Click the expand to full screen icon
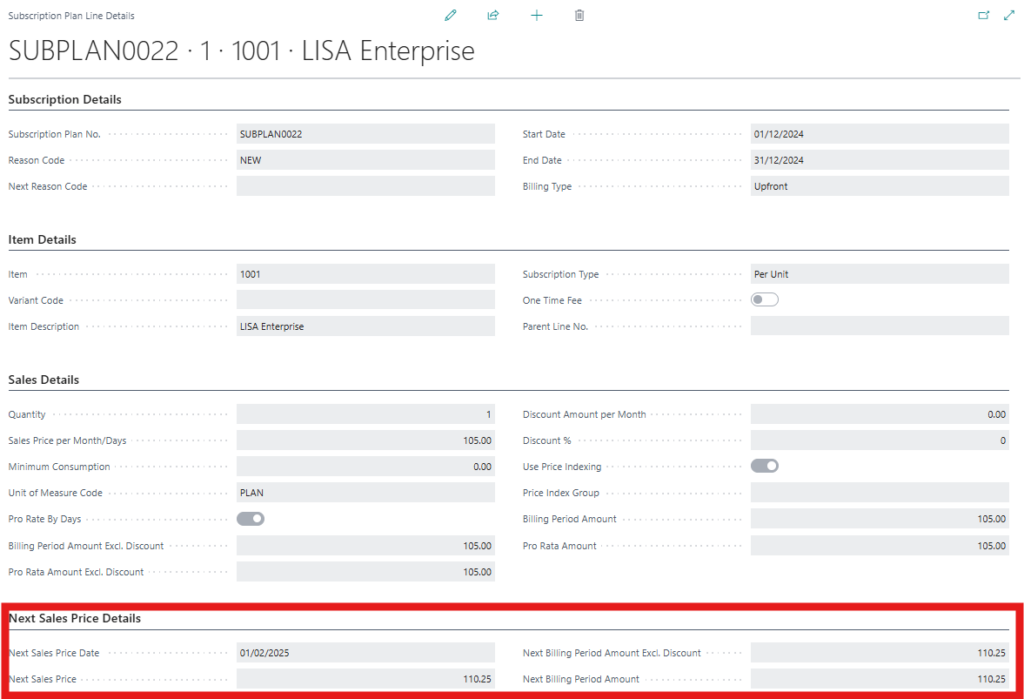This screenshot has width=1024, height=699. (1008, 16)
